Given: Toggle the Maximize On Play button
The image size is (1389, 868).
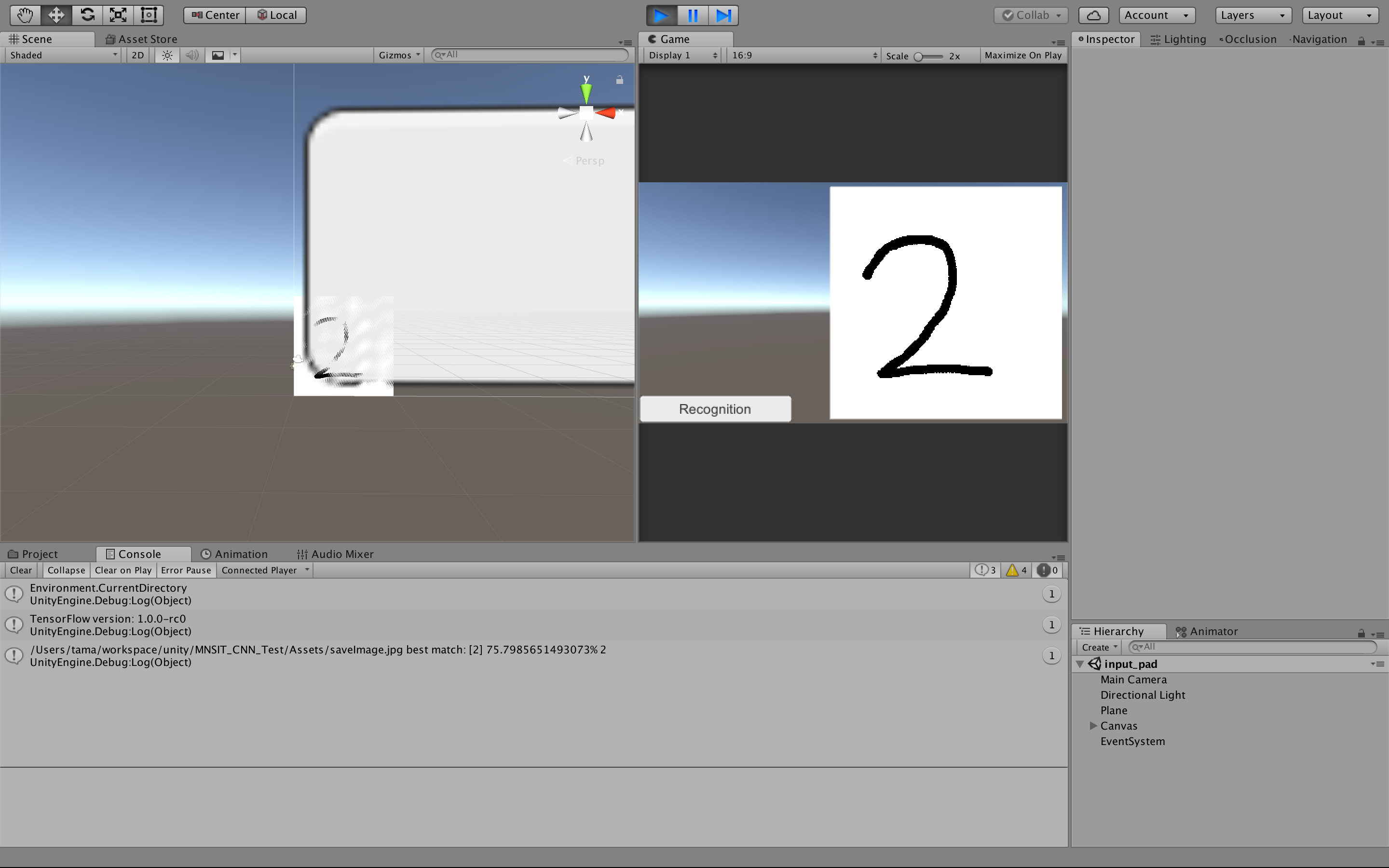Looking at the screenshot, I should tap(1021, 55).
